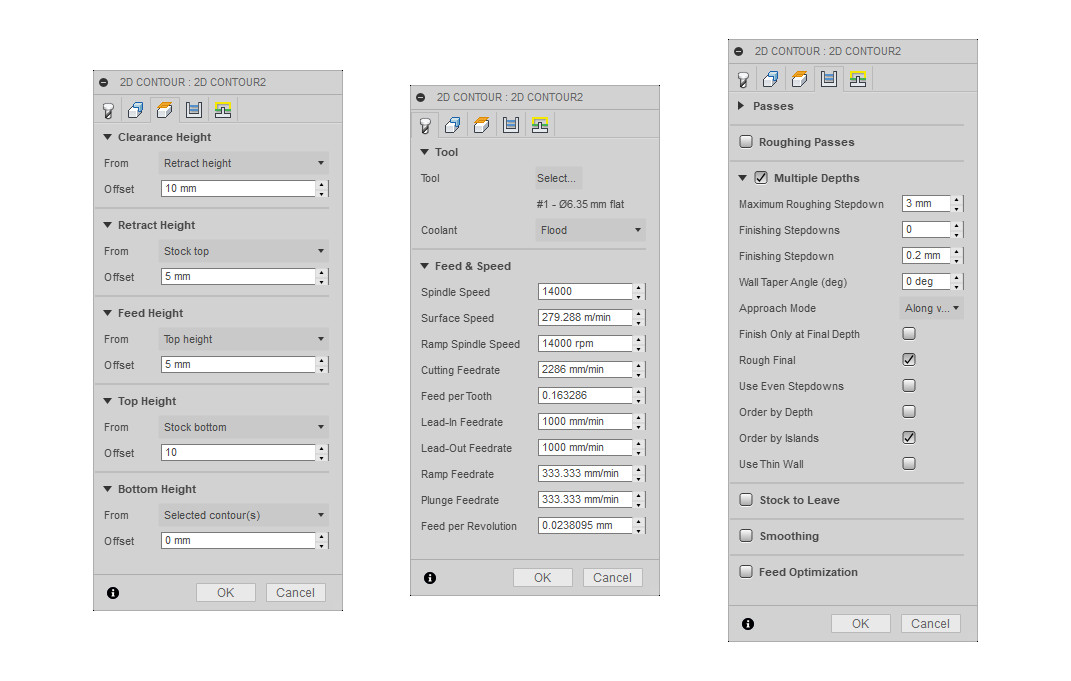Toggle Finish Only at Final Depth
1071x681 pixels.
908,333
